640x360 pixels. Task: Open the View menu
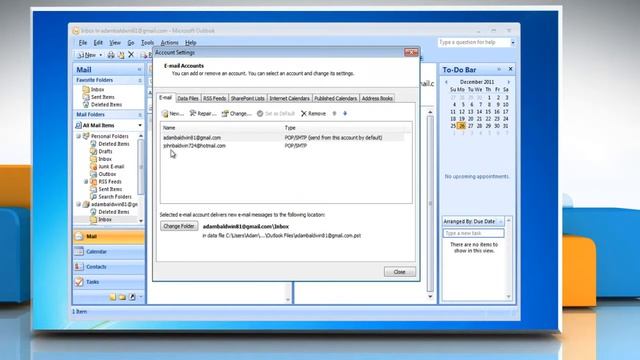coord(115,42)
